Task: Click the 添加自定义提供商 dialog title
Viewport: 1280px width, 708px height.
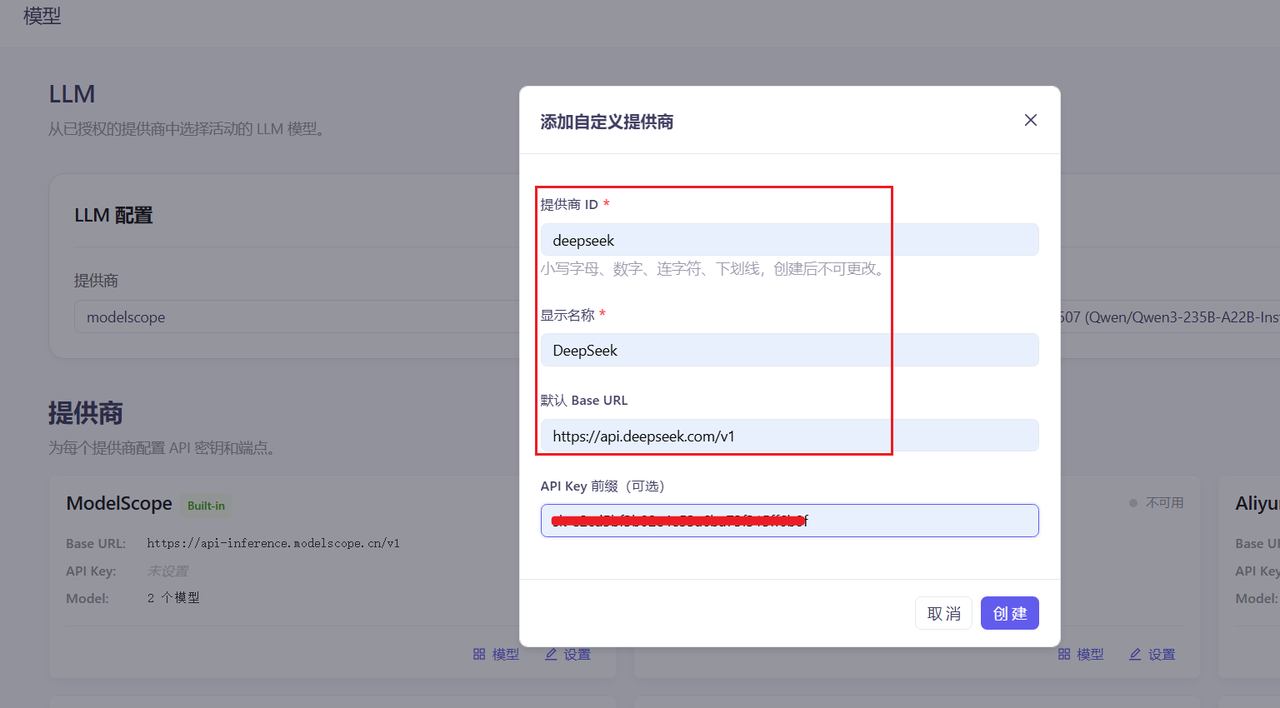Action: coord(607,122)
